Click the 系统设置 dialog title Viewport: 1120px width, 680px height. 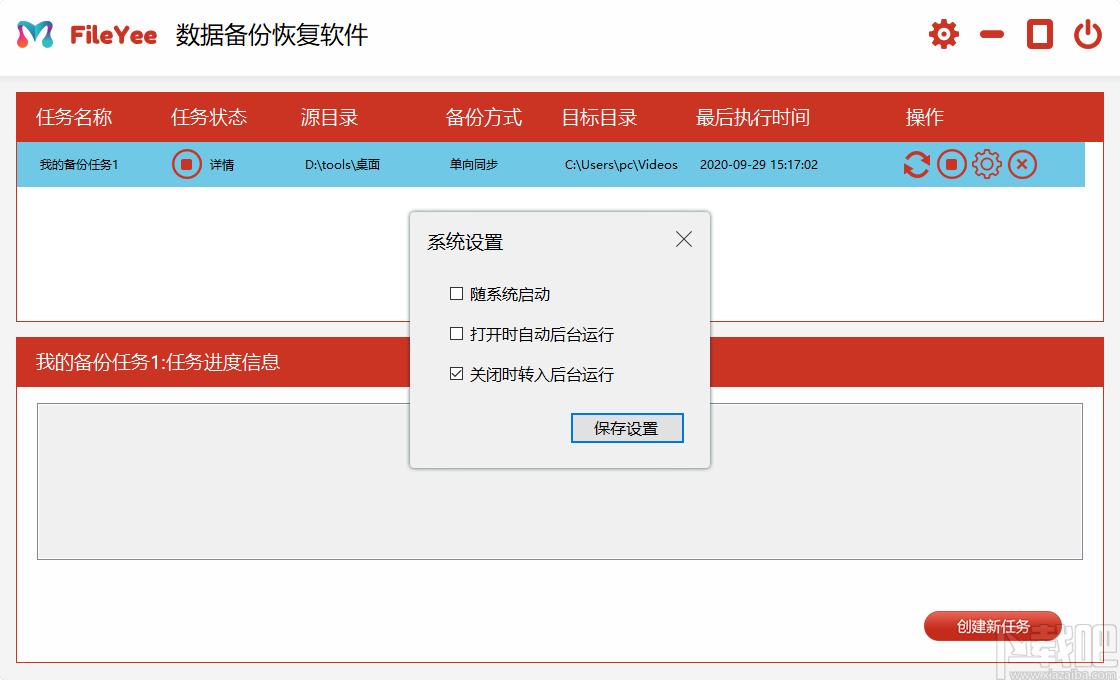point(465,242)
